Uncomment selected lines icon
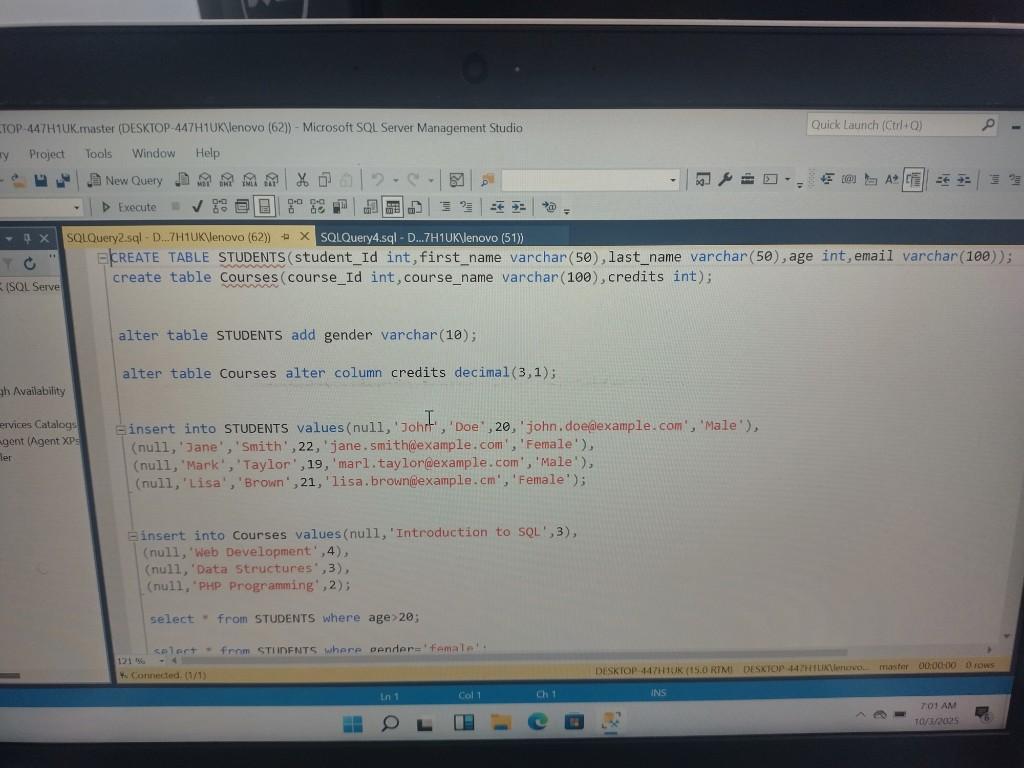This screenshot has height=768, width=1024. point(466,207)
